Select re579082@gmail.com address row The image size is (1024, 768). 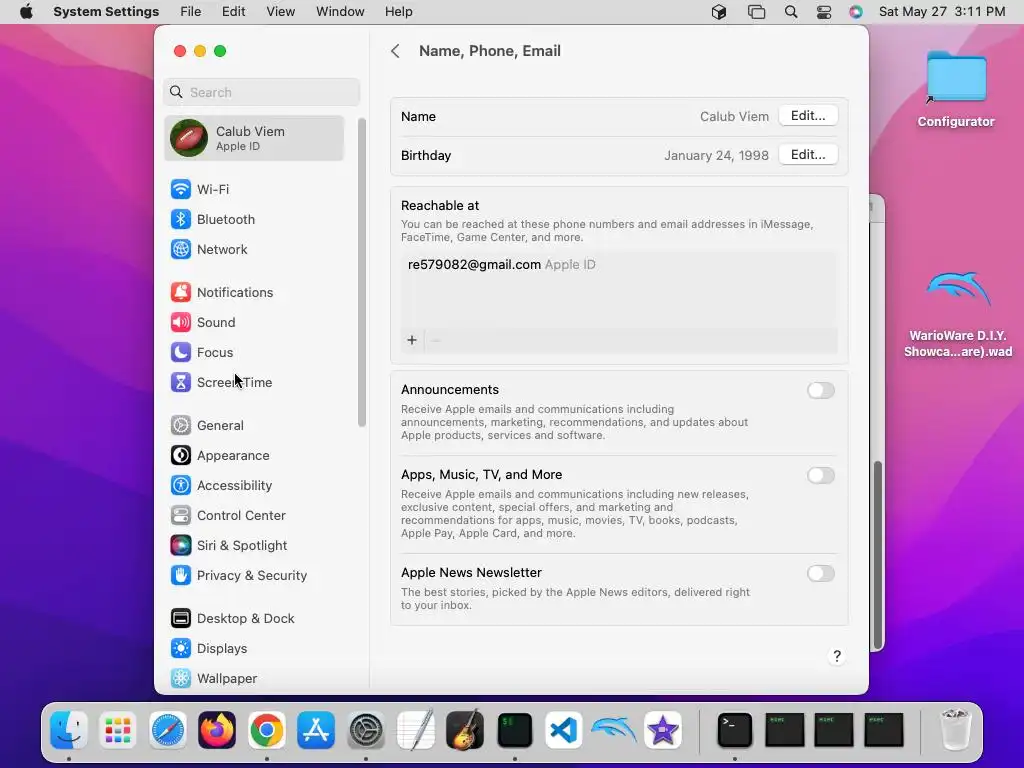(619, 264)
